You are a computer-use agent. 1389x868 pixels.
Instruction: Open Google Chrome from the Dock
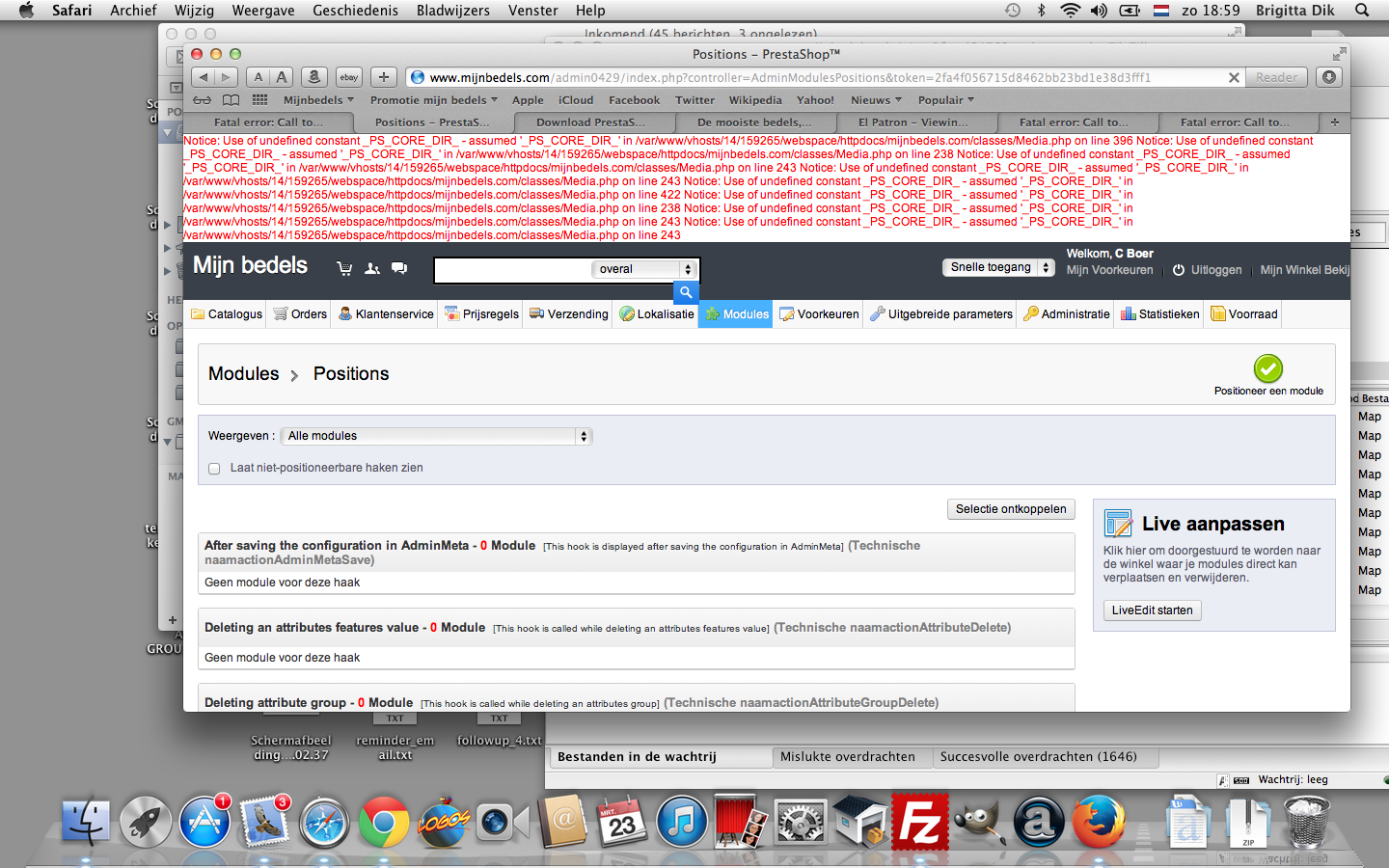point(383,823)
